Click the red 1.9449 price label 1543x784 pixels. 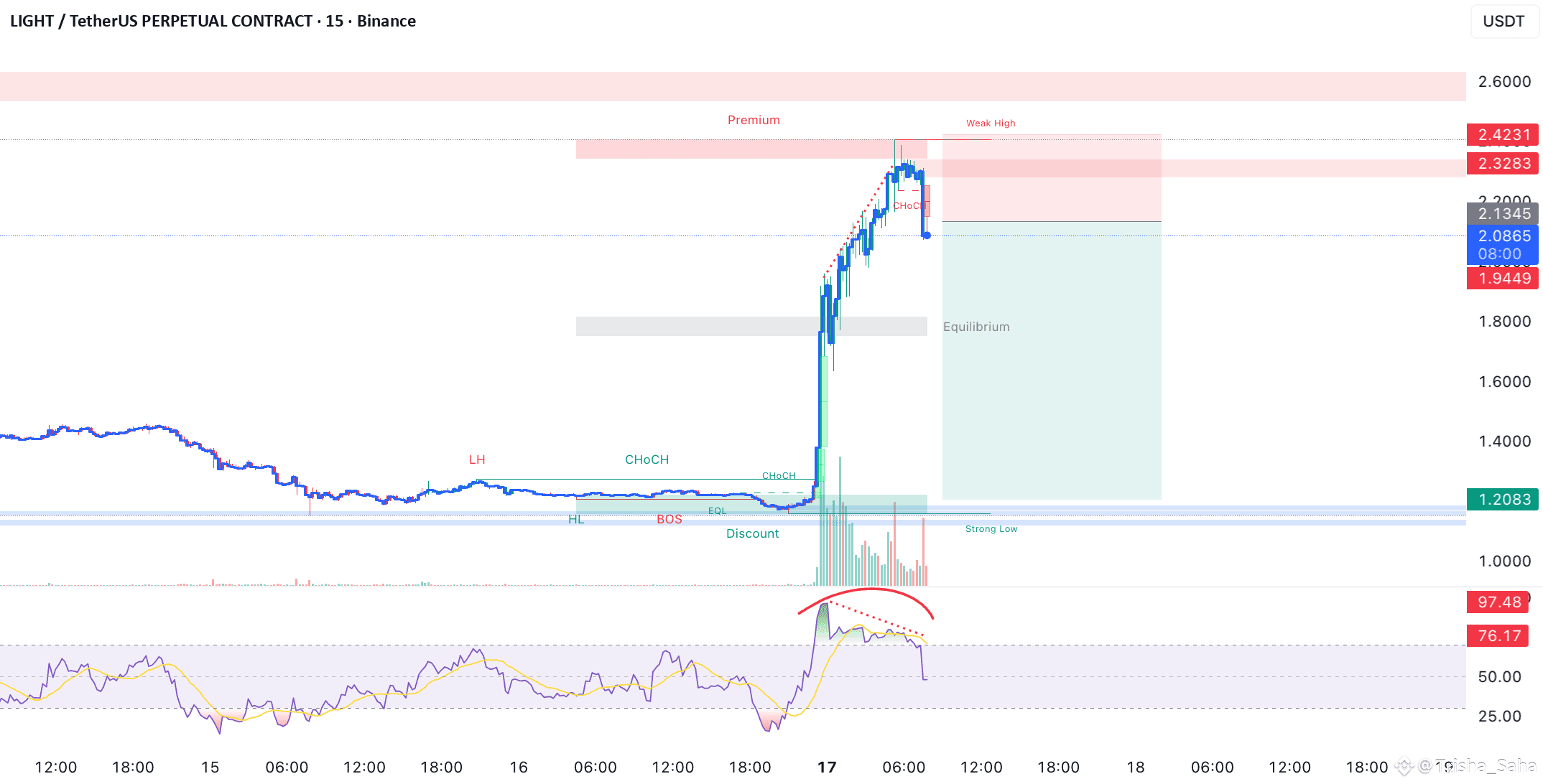(1503, 279)
